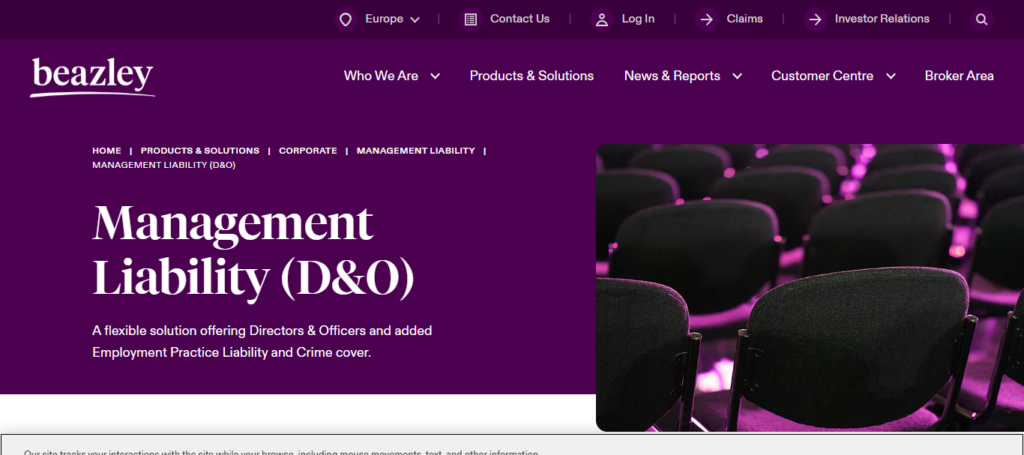Open the Broker Area menu item
Viewport: 1024px width, 455px height.
959,76
